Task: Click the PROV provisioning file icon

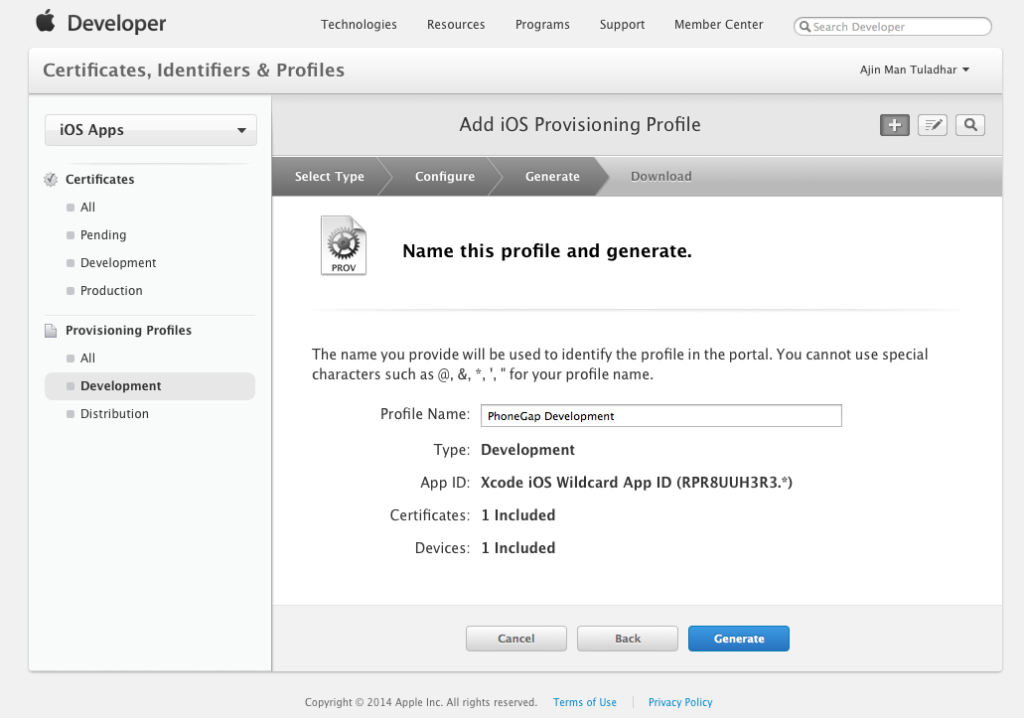Action: click(x=344, y=246)
